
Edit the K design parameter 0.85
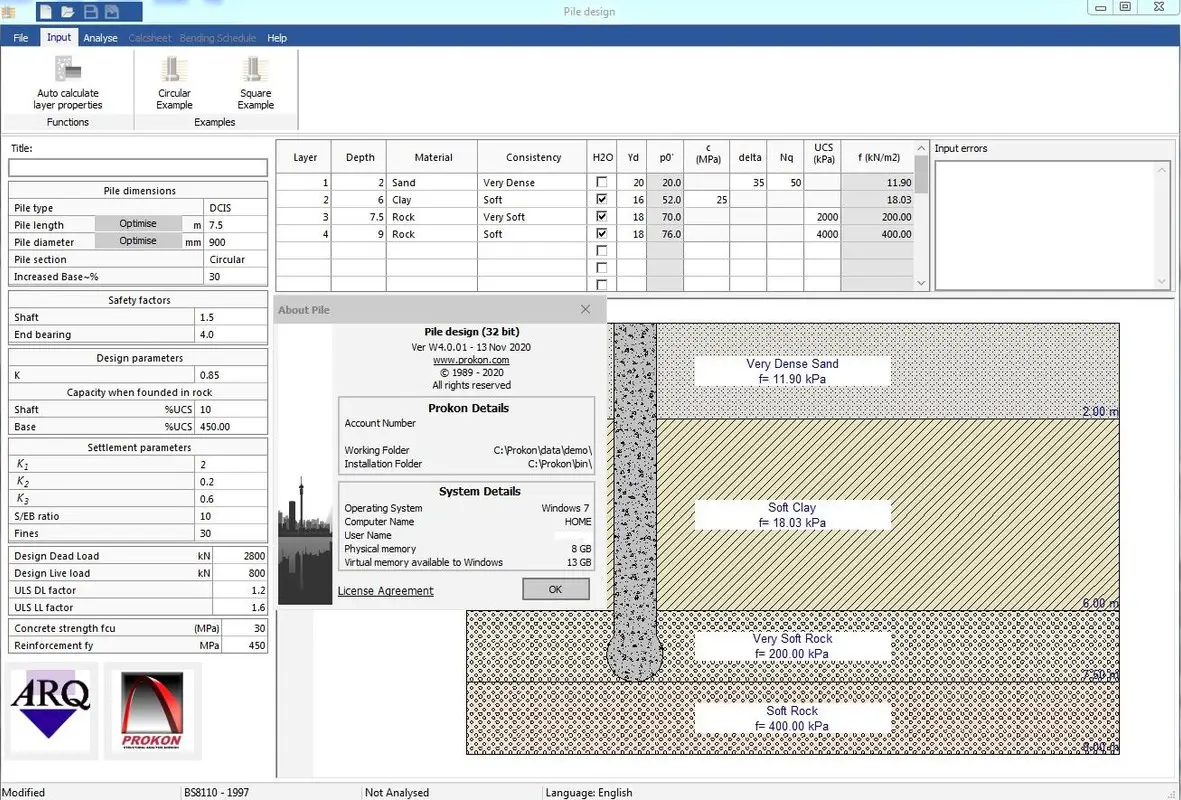pyautogui.click(x=230, y=375)
